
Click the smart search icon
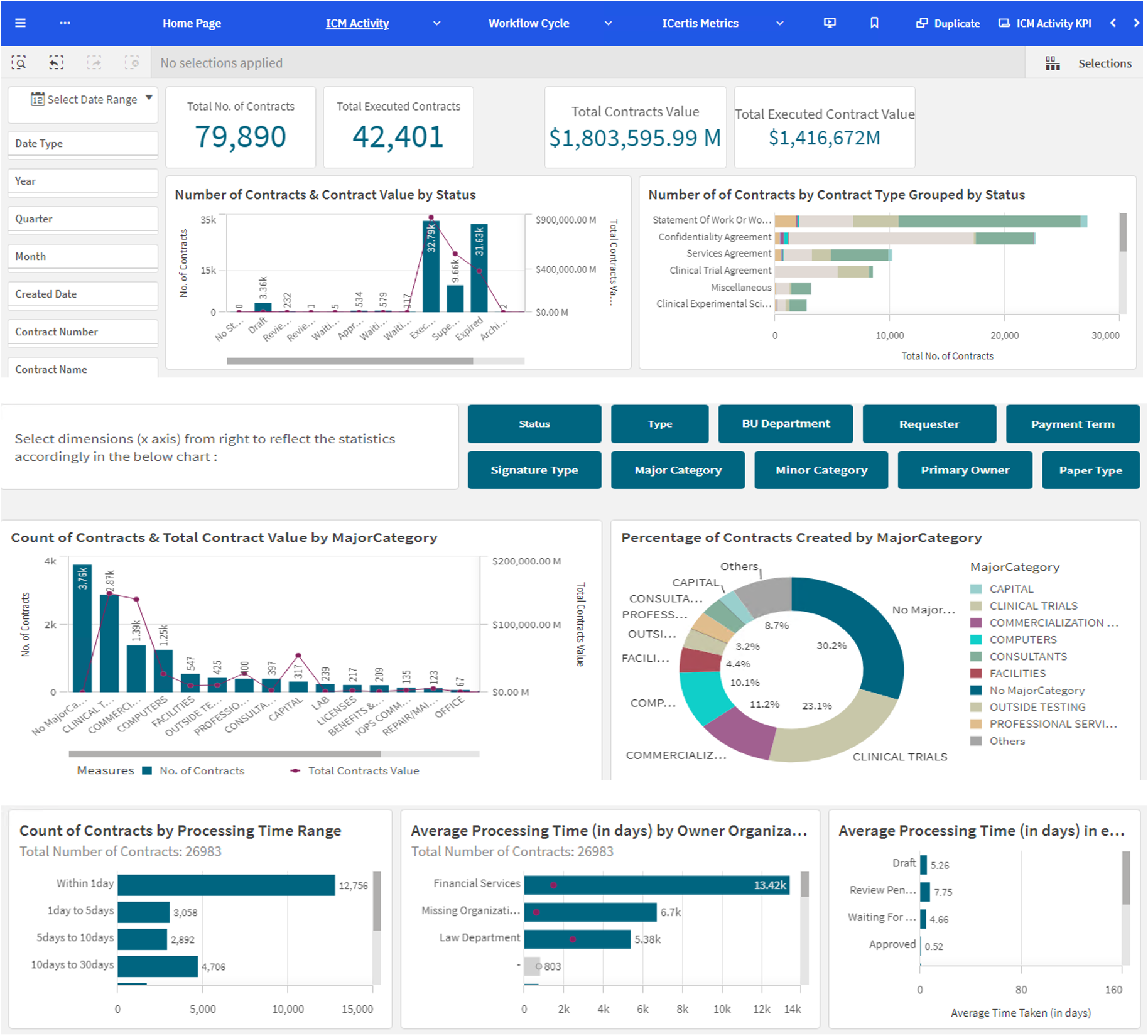[19, 63]
